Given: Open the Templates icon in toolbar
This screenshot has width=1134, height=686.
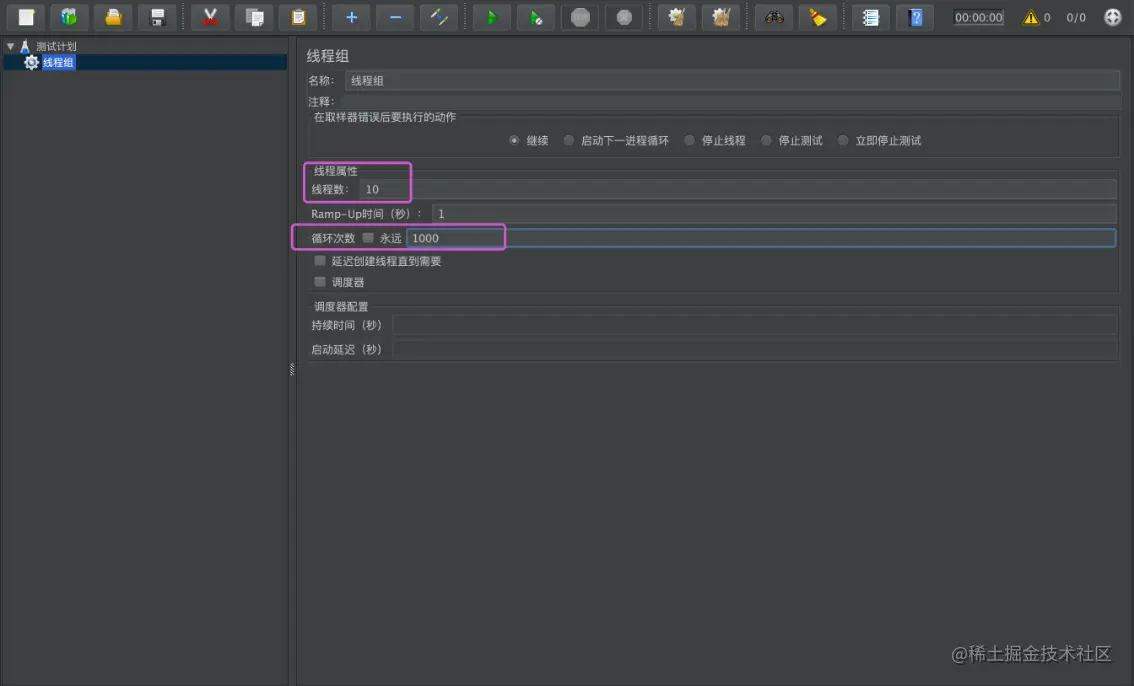Looking at the screenshot, I should tap(69, 17).
